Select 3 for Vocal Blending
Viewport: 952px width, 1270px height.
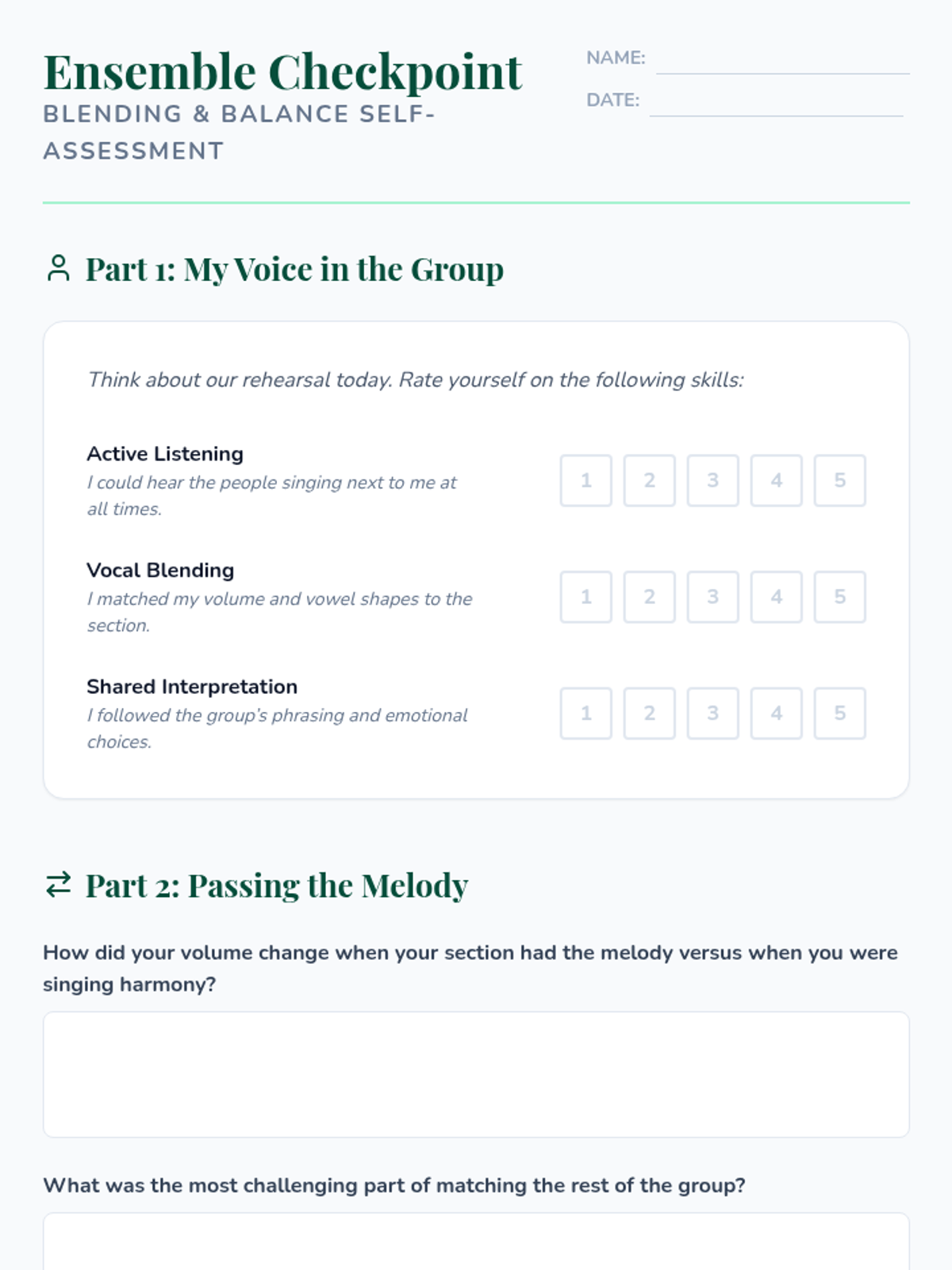point(712,597)
